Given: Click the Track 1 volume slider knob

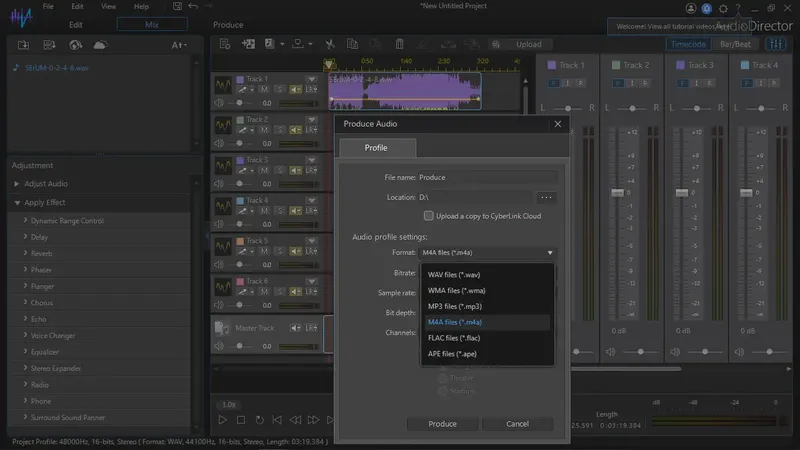Looking at the screenshot, I should point(238,103).
